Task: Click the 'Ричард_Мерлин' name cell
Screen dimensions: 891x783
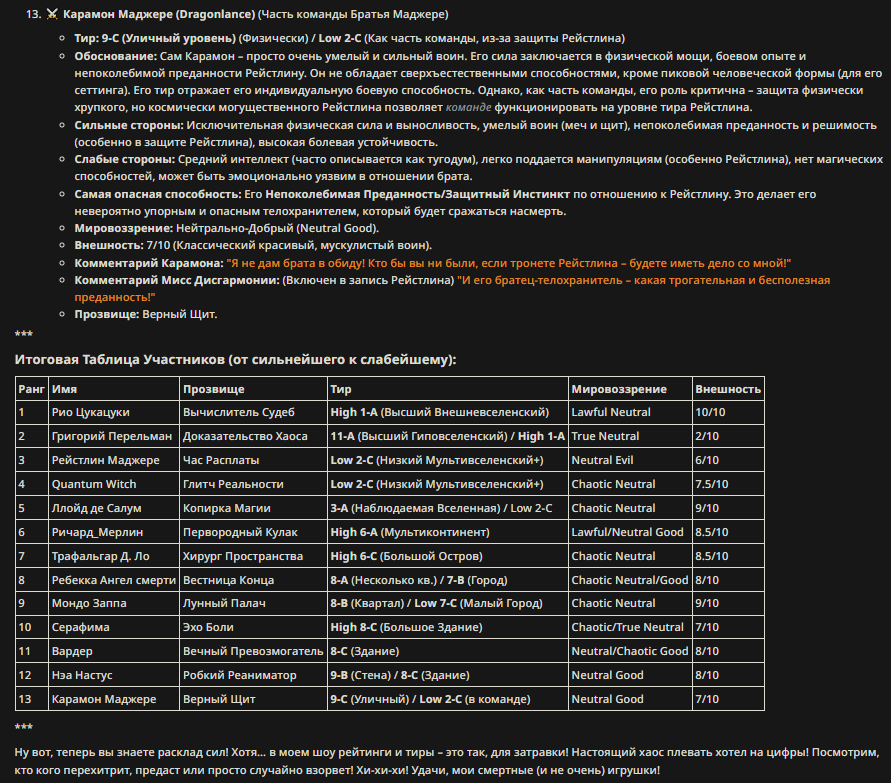Action: [x=114, y=532]
